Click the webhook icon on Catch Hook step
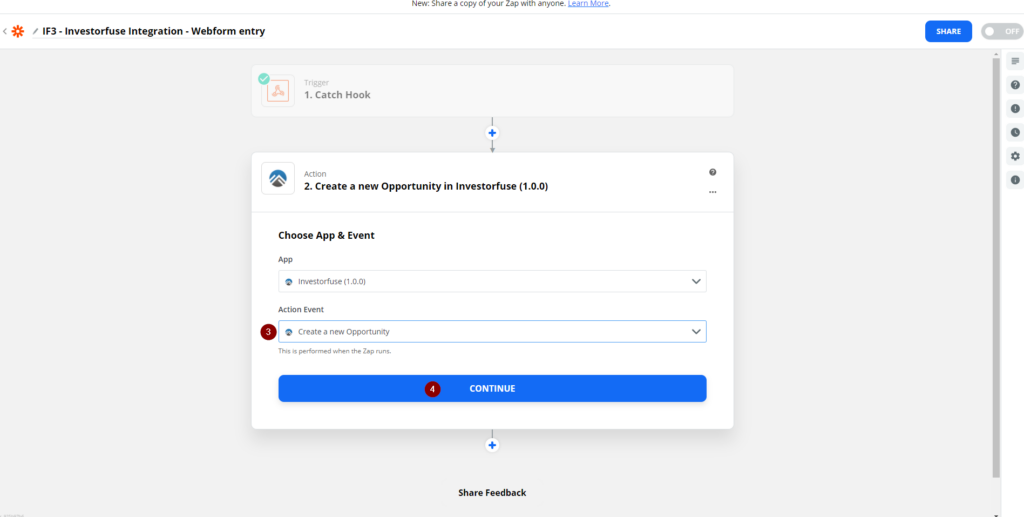 click(x=278, y=90)
